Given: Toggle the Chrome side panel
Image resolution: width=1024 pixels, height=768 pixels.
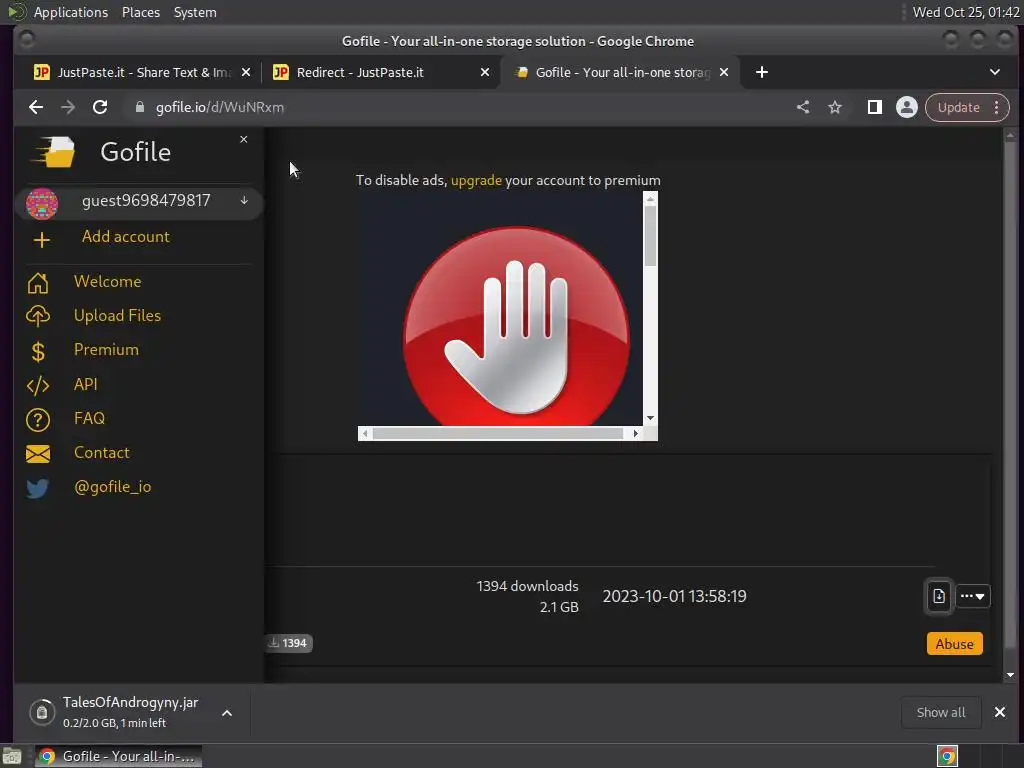Looking at the screenshot, I should click(x=874, y=107).
